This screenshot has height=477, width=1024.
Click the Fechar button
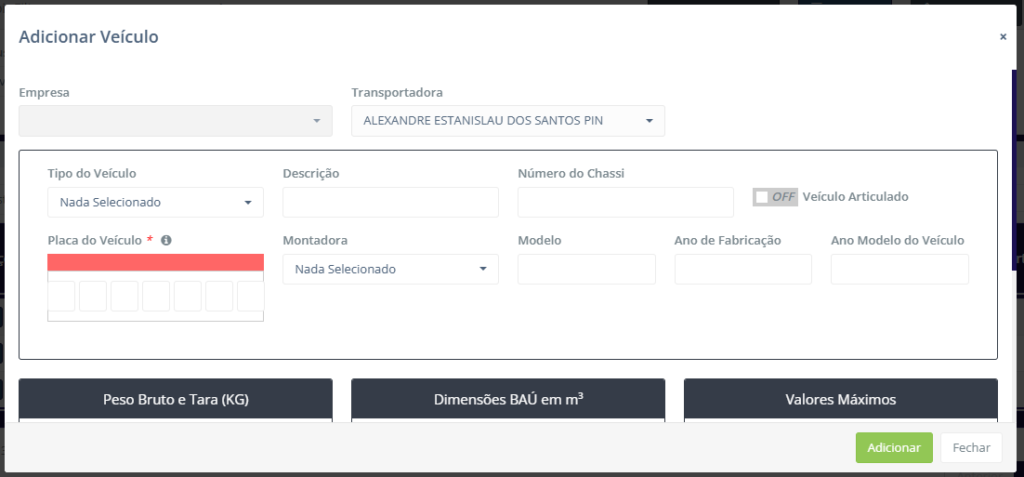(x=971, y=448)
